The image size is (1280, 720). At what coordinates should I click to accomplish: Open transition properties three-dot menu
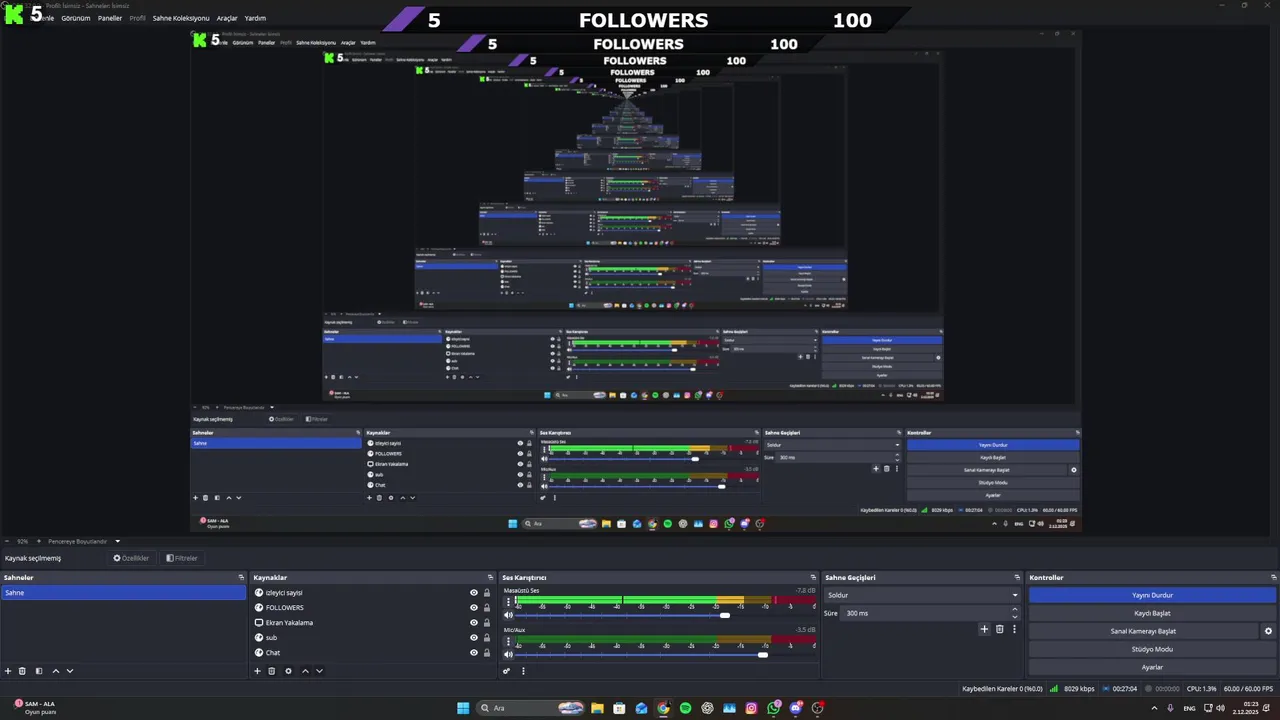click(x=1013, y=629)
